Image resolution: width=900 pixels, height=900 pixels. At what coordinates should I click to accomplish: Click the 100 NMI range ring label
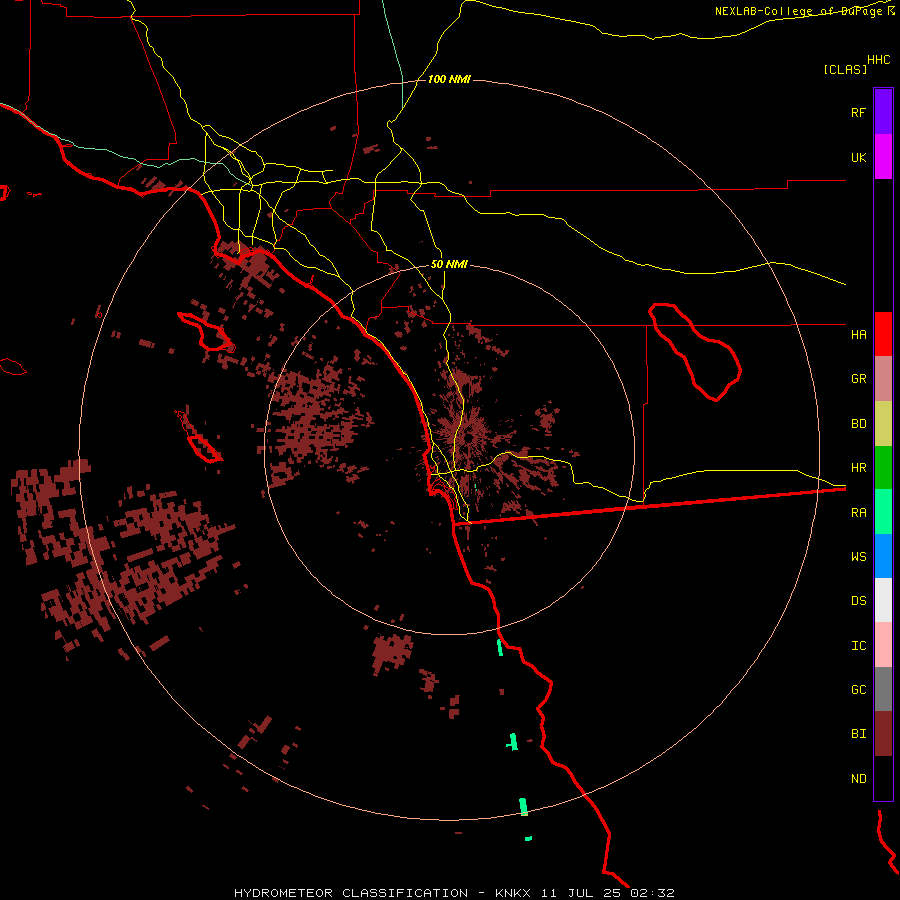pos(449,79)
